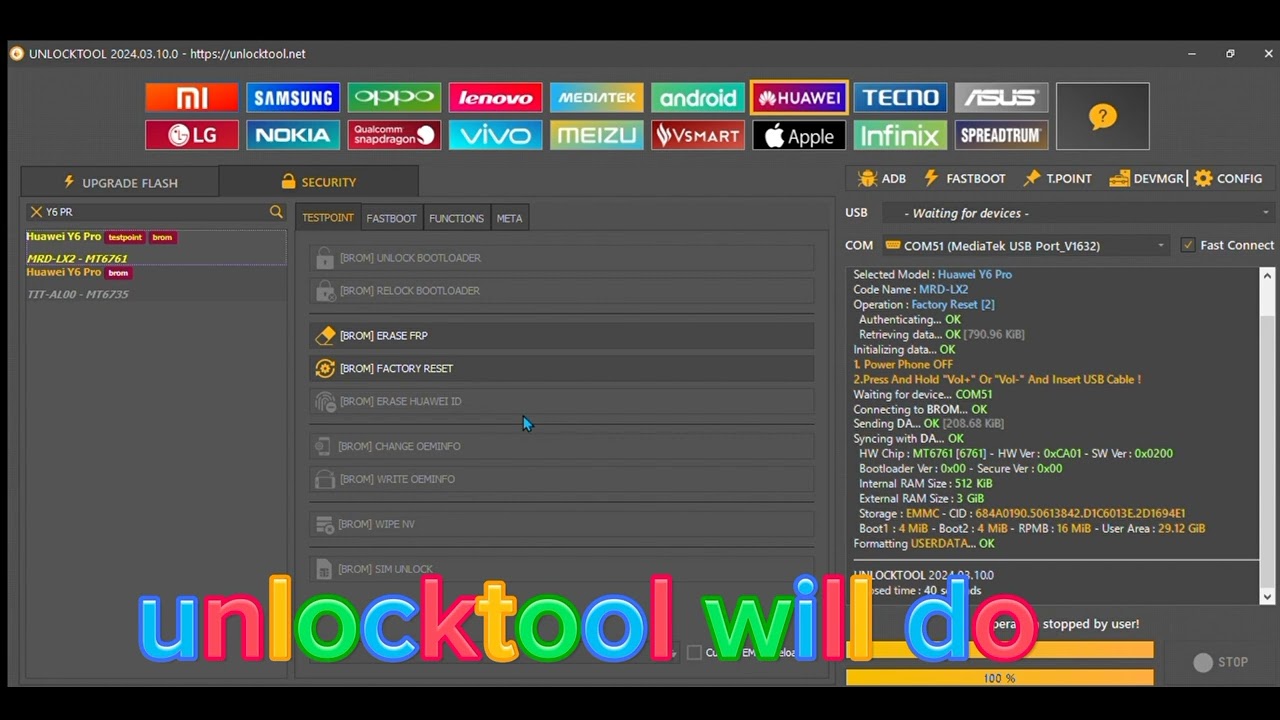Open the TESTPOINT sub-tab
This screenshot has width=1280, height=720.
[x=328, y=218]
